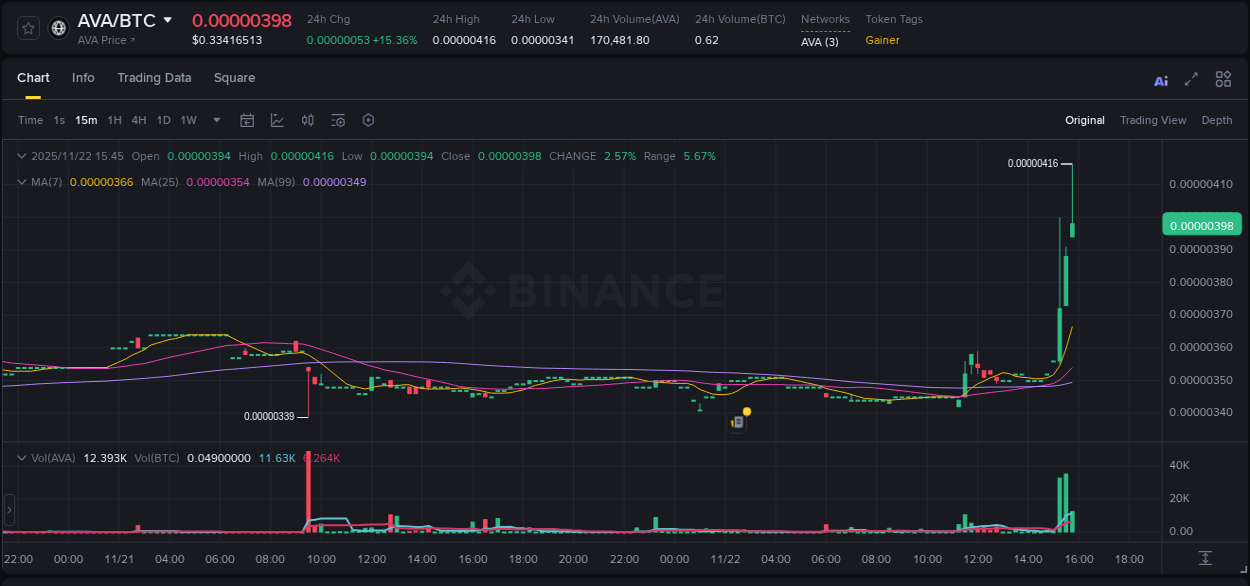1250x586 pixels.
Task: Hide the MA indicator lines via the chevron
Action: pos(21,182)
